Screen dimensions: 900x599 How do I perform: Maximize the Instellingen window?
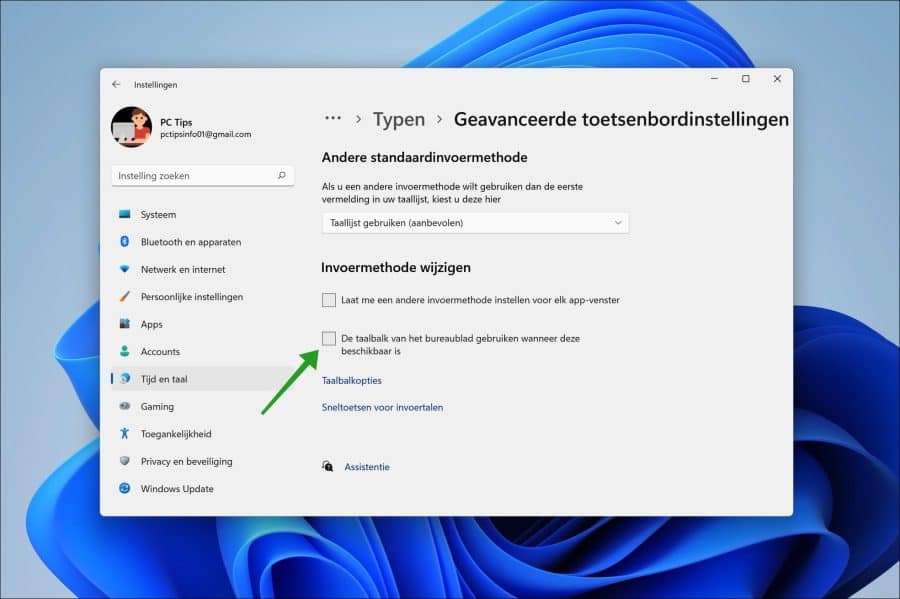[x=746, y=79]
